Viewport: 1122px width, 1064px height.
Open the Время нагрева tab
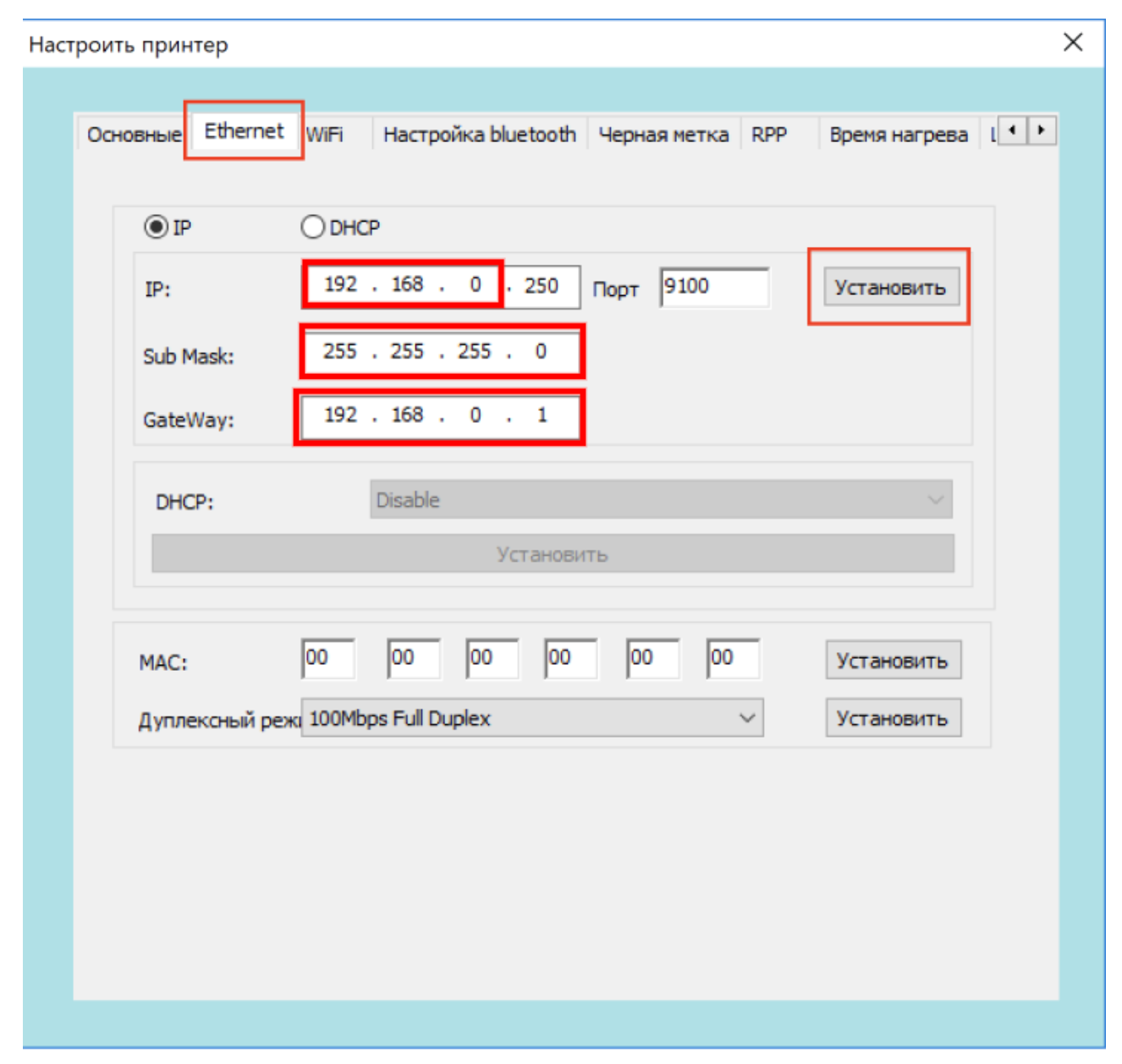click(898, 135)
